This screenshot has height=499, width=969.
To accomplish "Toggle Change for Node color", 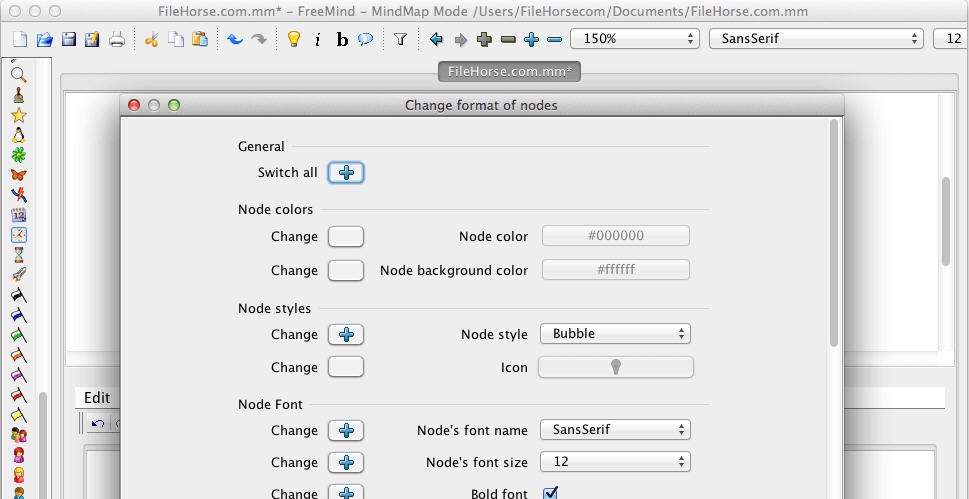I will tap(346, 237).
